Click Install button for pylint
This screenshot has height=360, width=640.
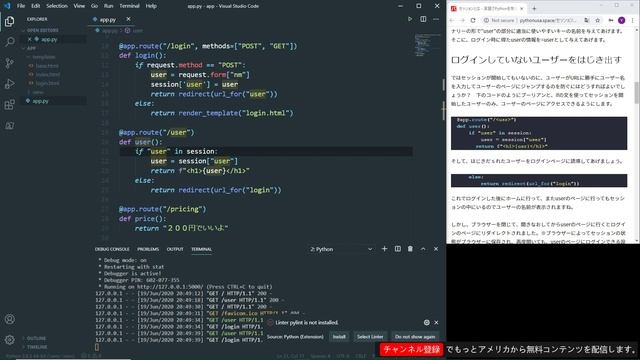click(339, 337)
